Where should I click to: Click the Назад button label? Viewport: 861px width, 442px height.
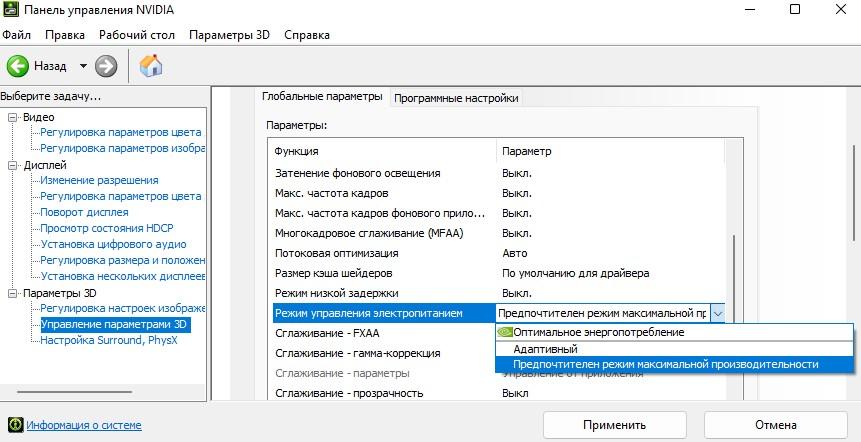50,66
